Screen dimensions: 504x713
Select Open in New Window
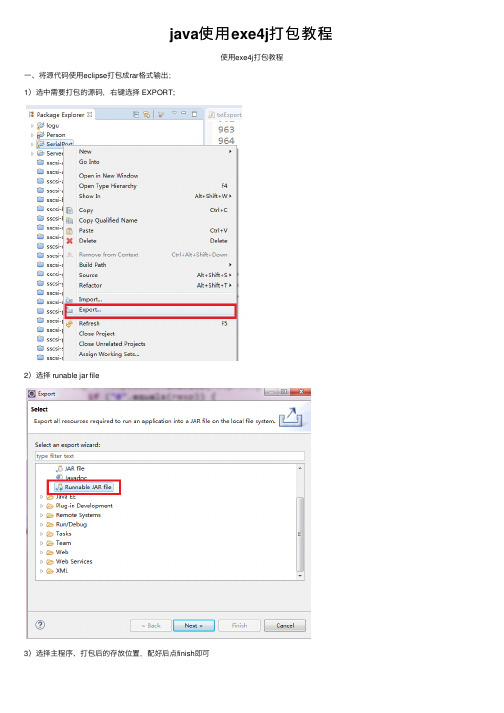click(150, 176)
